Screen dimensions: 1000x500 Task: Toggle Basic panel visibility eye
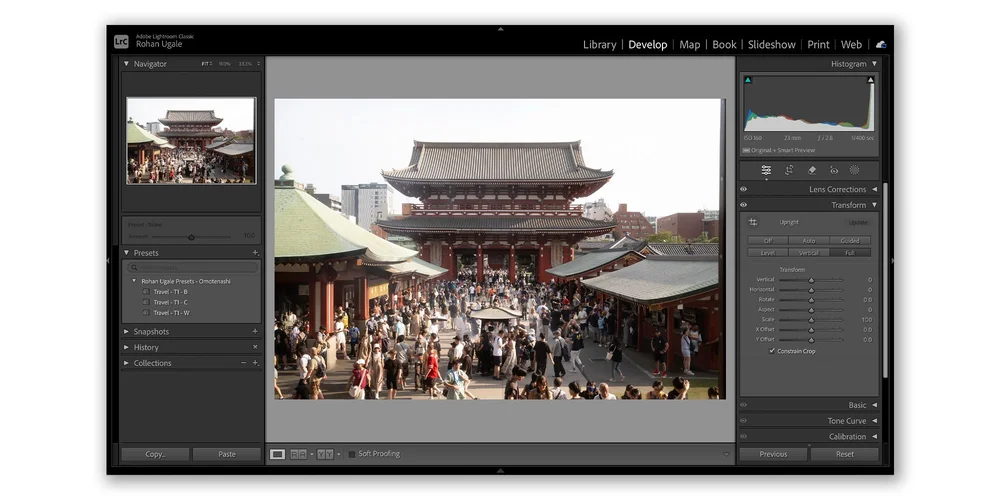coord(744,405)
